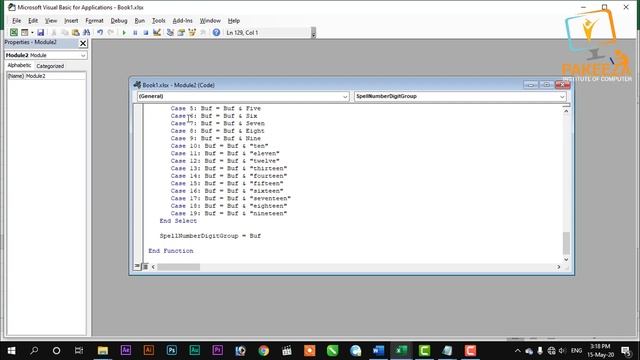
Task: Open the Window menu
Action: (x=210, y=20)
